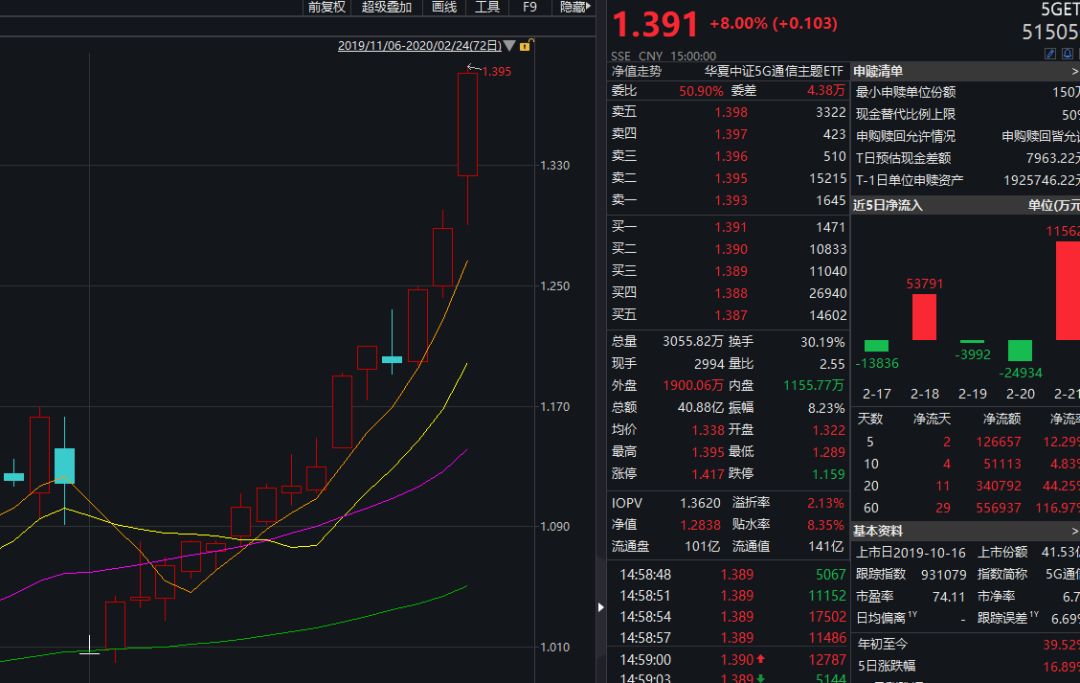The image size is (1080, 683).
Task: Click the red up arrow in 14:59:00 row
Action: [x=760, y=659]
